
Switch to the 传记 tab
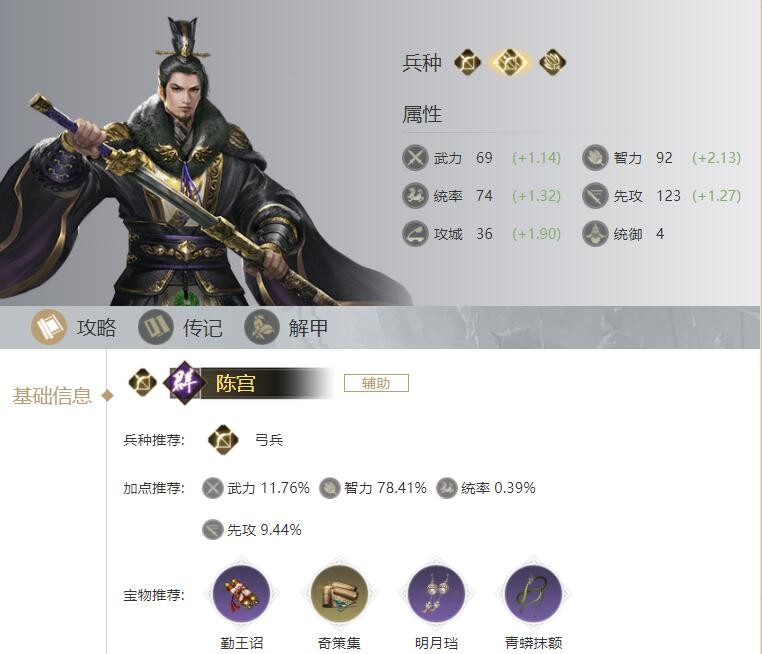pos(181,327)
